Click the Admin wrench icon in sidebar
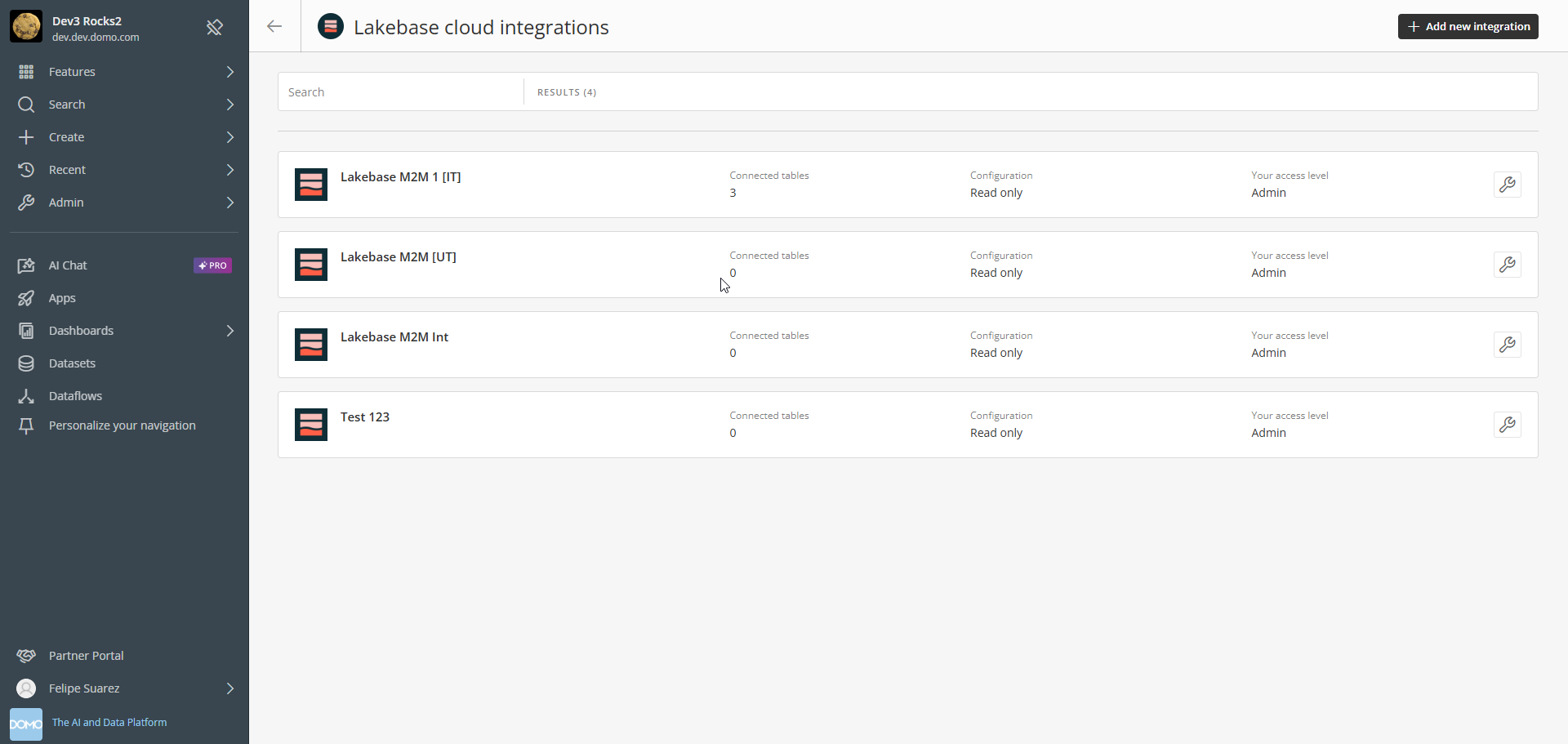This screenshot has height=744, width=1568. (x=26, y=203)
